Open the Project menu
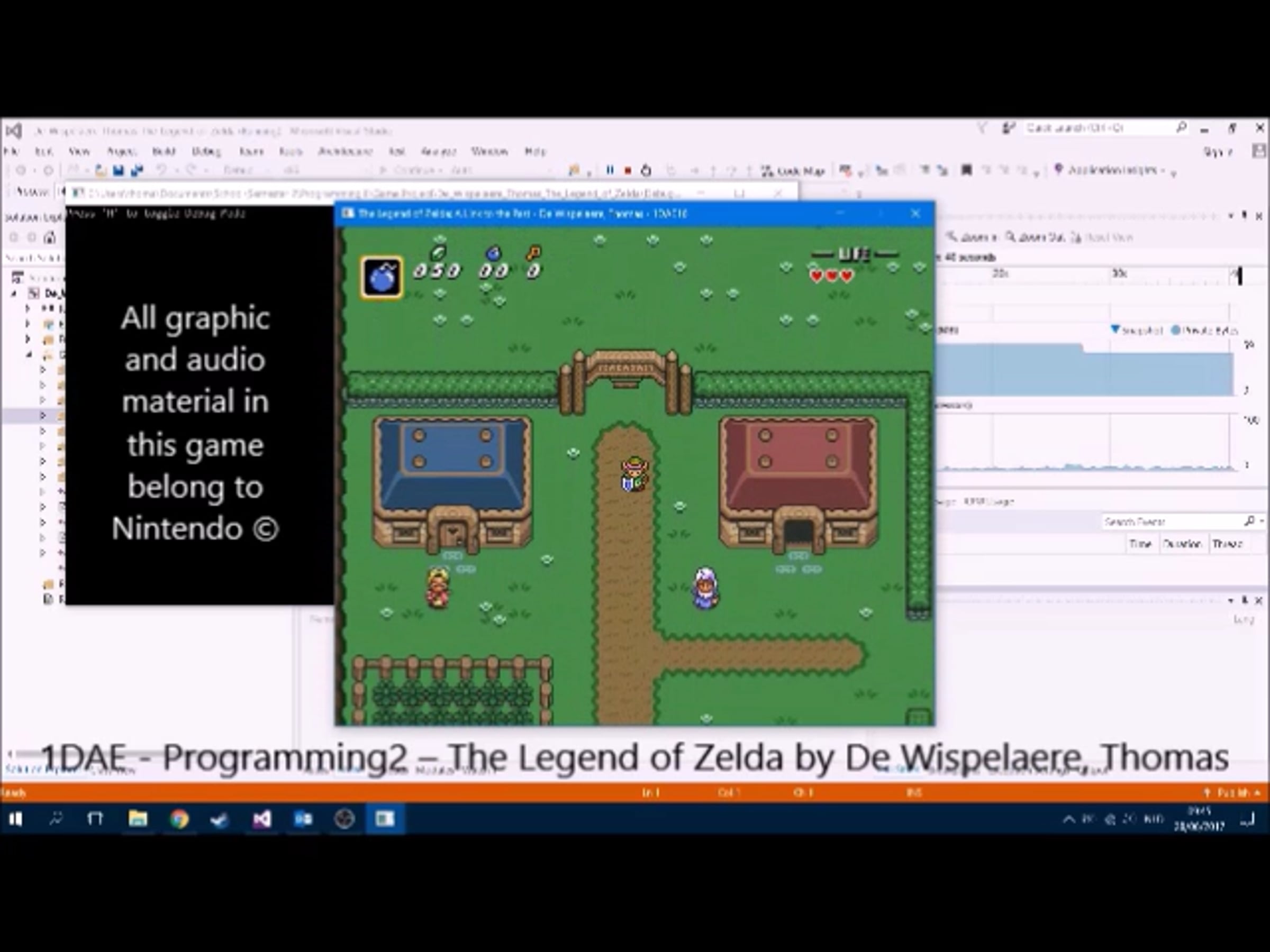 (122, 151)
